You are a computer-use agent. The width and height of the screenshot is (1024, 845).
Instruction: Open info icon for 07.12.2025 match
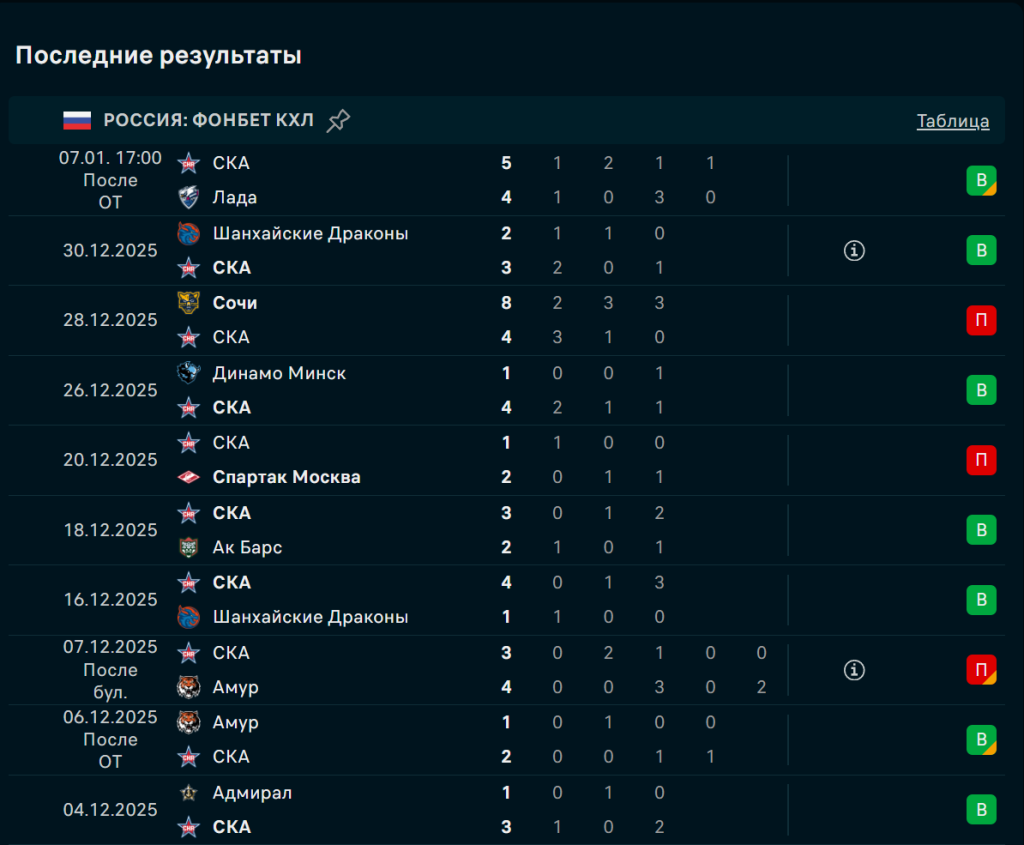(x=854, y=670)
